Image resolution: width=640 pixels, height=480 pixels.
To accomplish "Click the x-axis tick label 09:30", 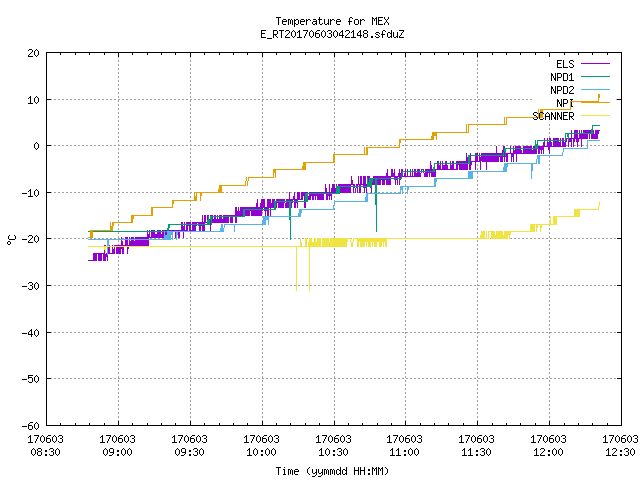I will click(189, 452).
